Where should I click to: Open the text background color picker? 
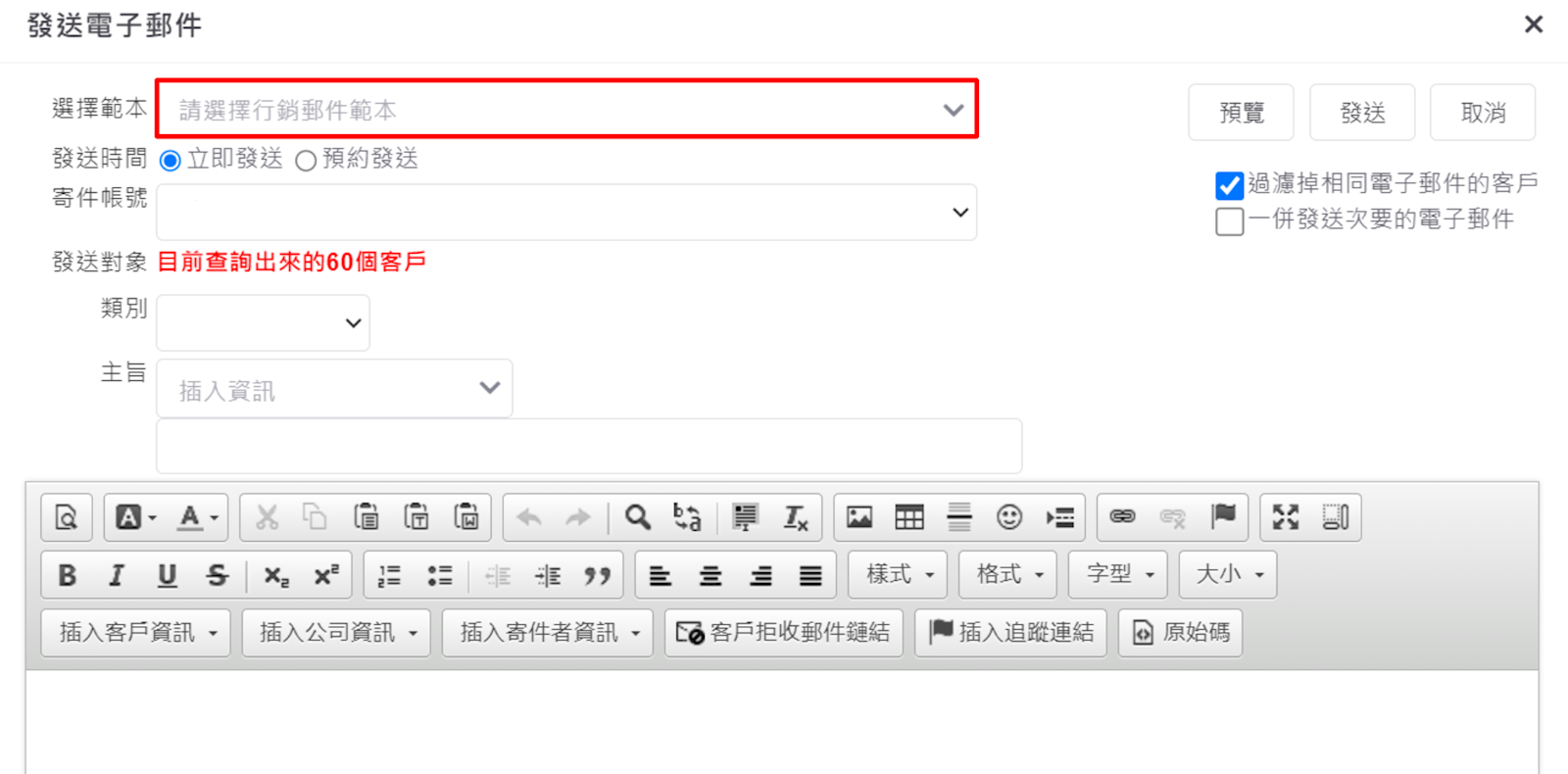click(136, 517)
